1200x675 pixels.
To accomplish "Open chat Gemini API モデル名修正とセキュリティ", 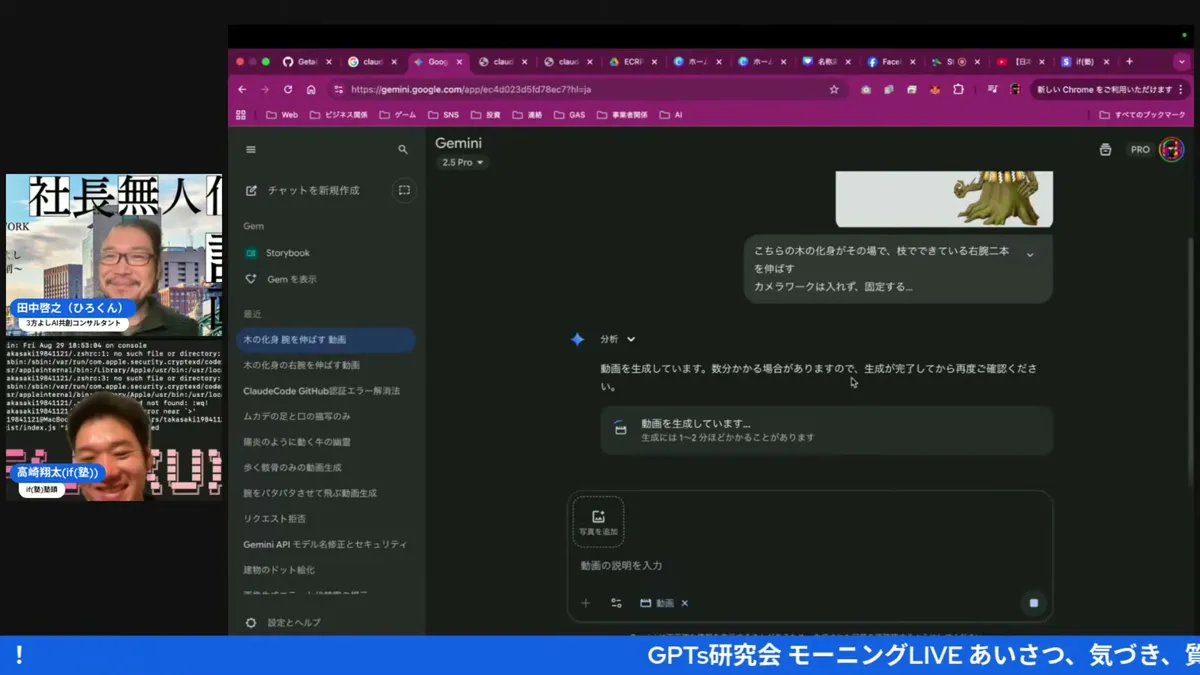I will click(326, 544).
